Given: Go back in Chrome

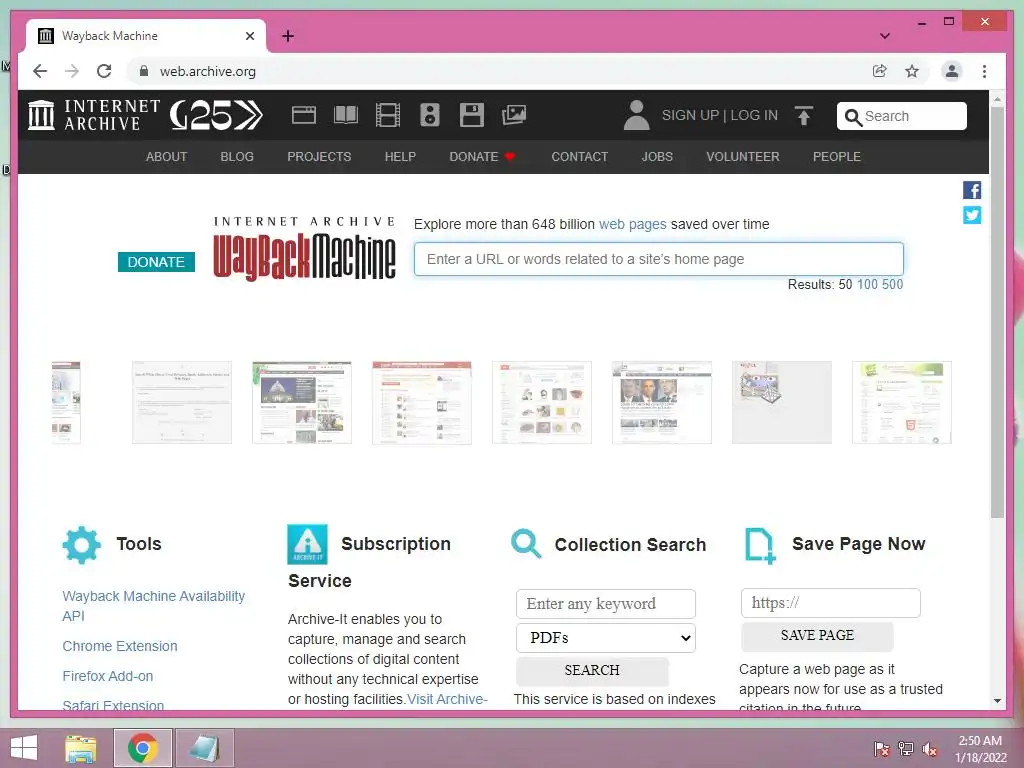Looking at the screenshot, I should click(40, 71).
